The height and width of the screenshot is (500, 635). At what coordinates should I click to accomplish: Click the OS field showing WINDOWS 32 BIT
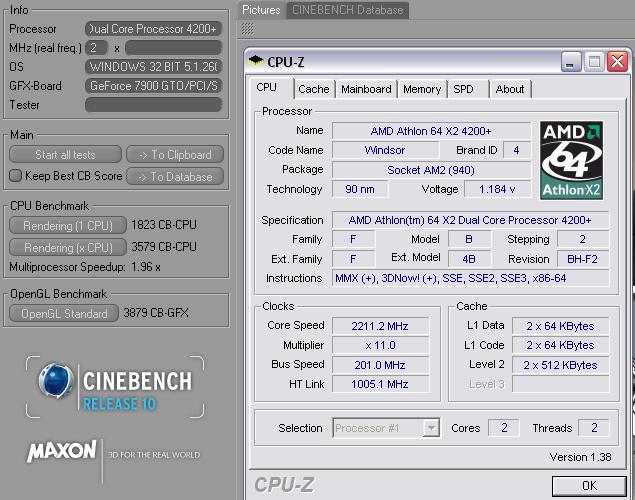coord(153,67)
